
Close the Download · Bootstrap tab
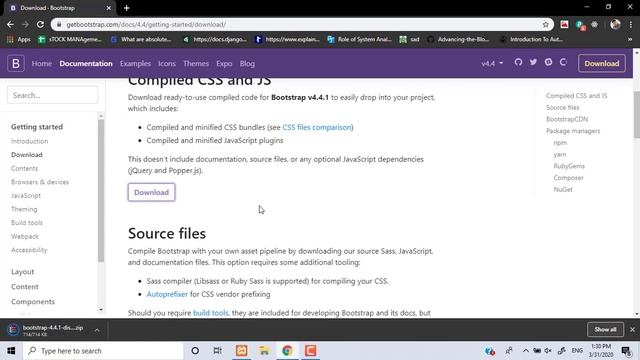(x=109, y=8)
